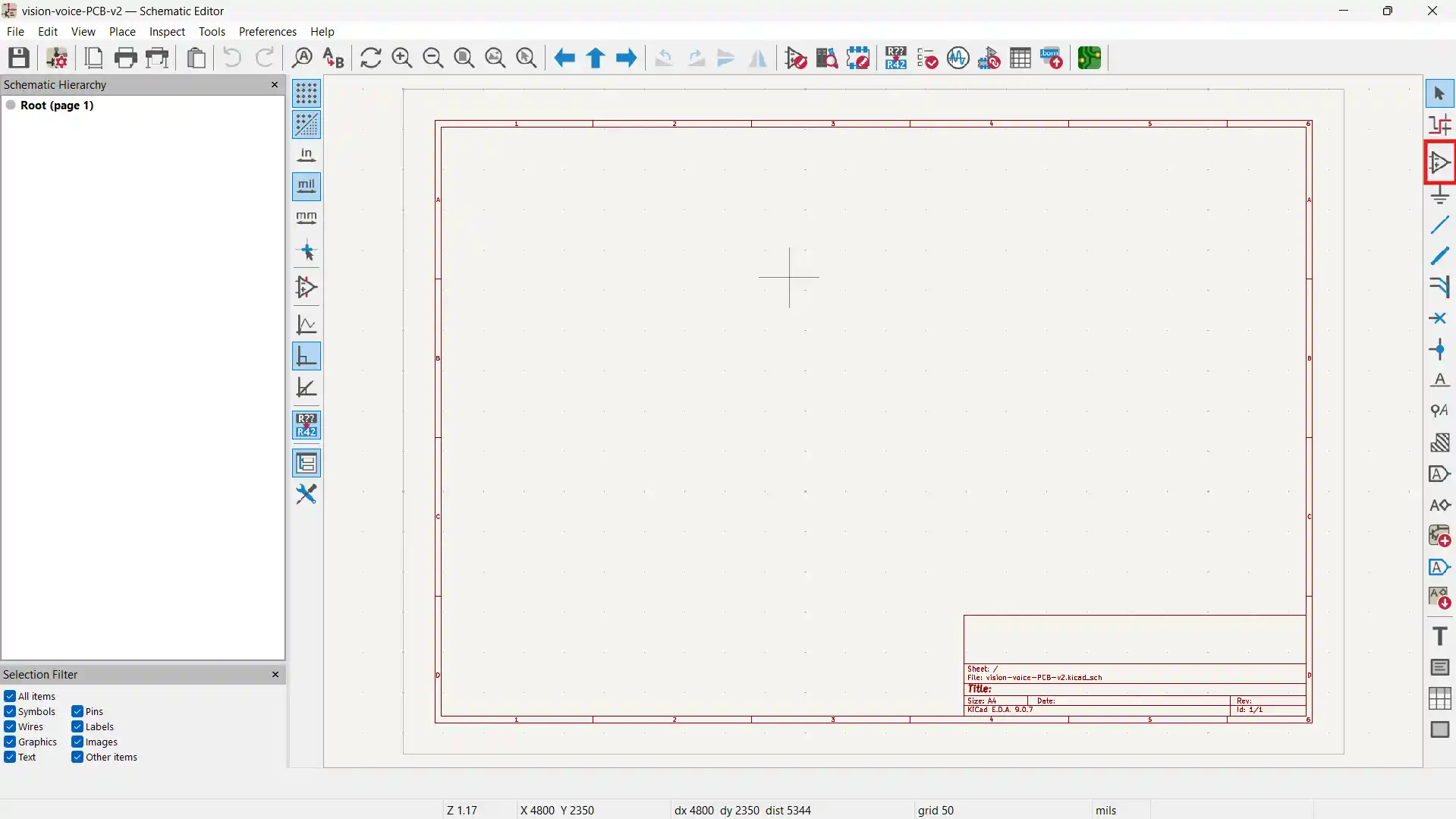Viewport: 1456px width, 819px height.
Task: Zoom to fit objects
Action: 495,58
